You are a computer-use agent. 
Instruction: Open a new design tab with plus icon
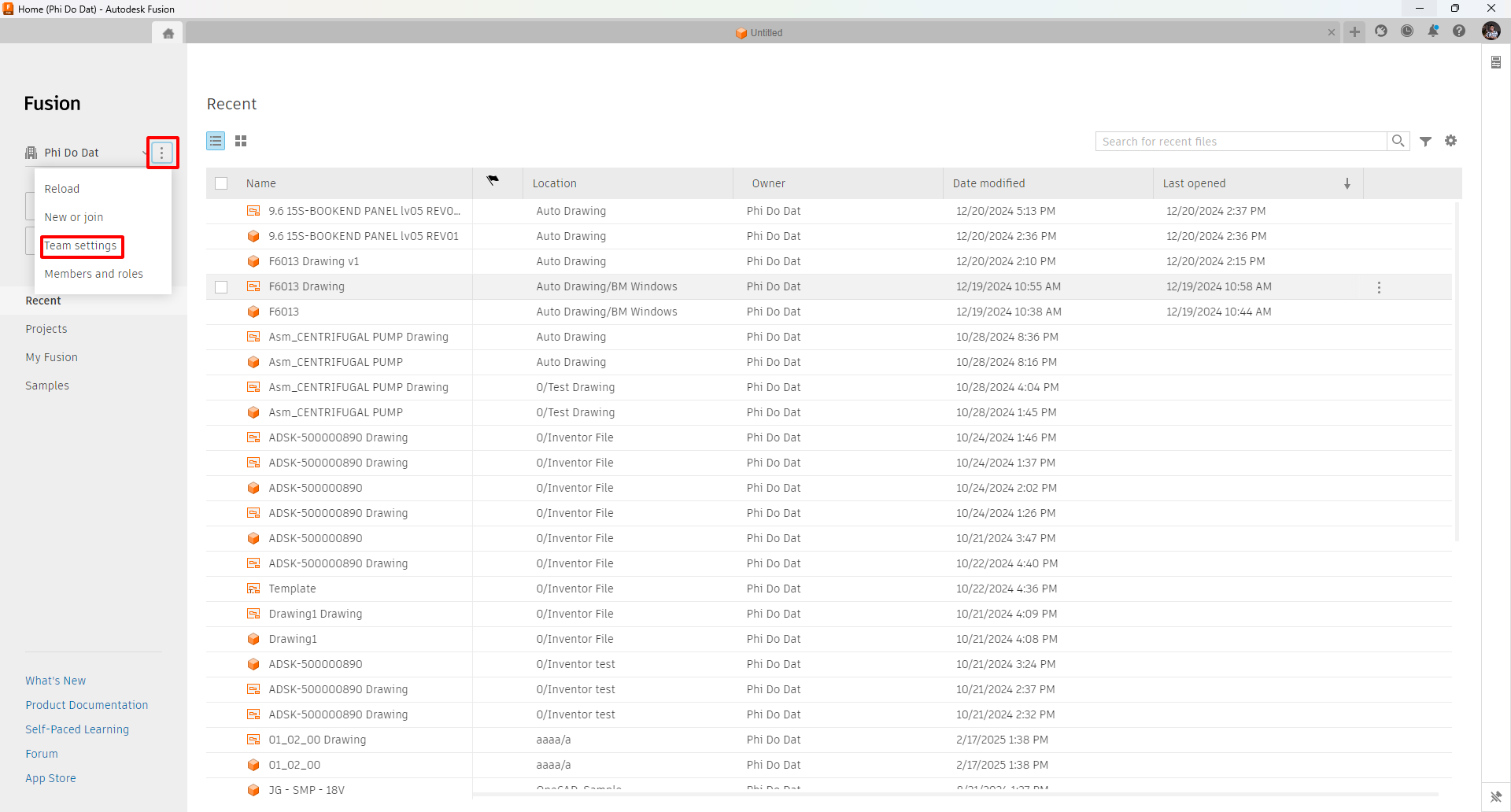[x=1354, y=32]
